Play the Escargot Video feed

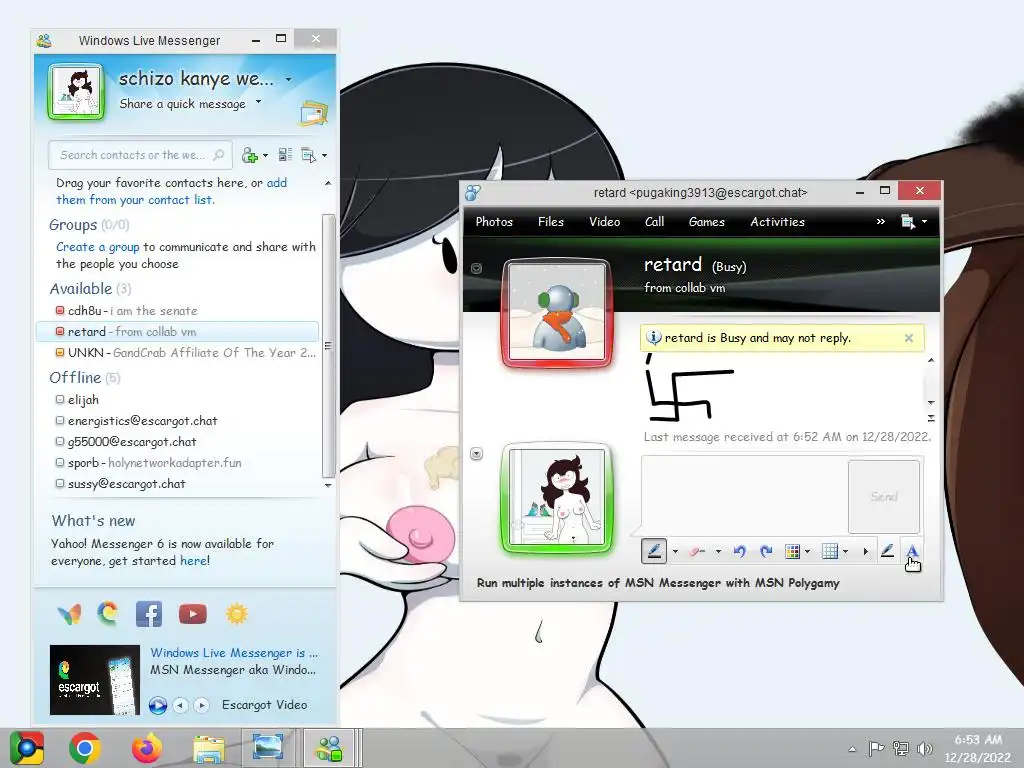pos(157,705)
